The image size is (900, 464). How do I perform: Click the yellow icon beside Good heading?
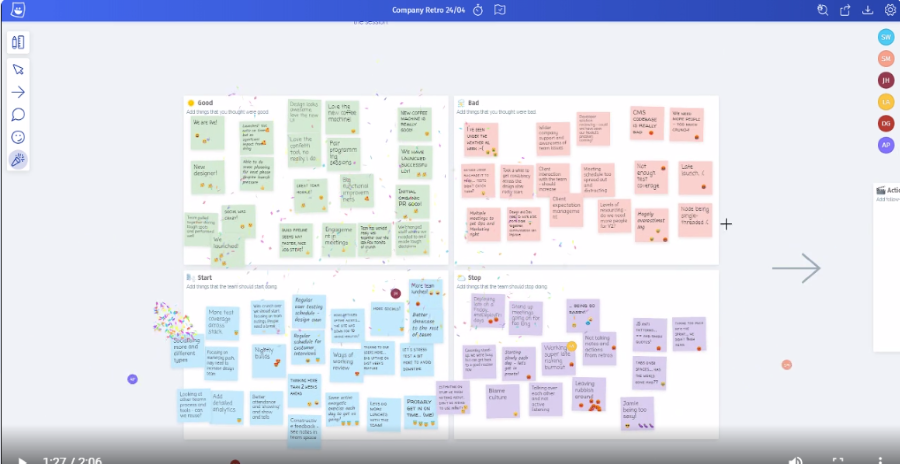[x=191, y=103]
